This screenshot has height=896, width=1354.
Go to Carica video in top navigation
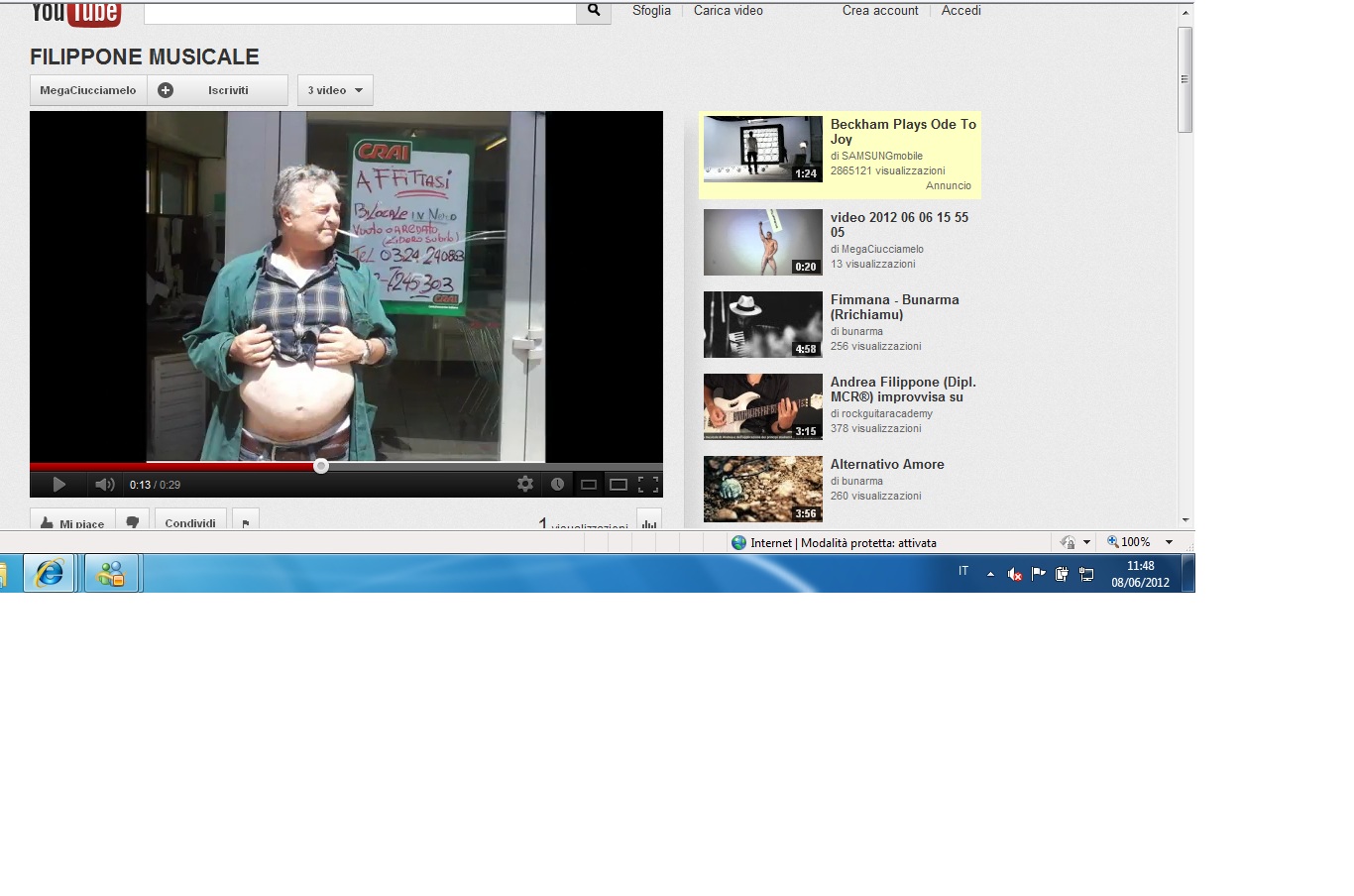728,11
